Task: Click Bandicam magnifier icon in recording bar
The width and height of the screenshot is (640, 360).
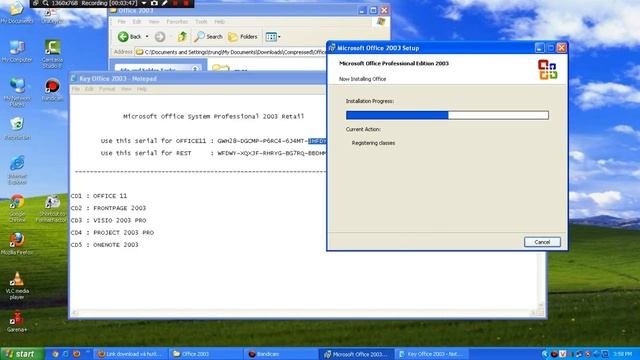Action: (x=45, y=3)
